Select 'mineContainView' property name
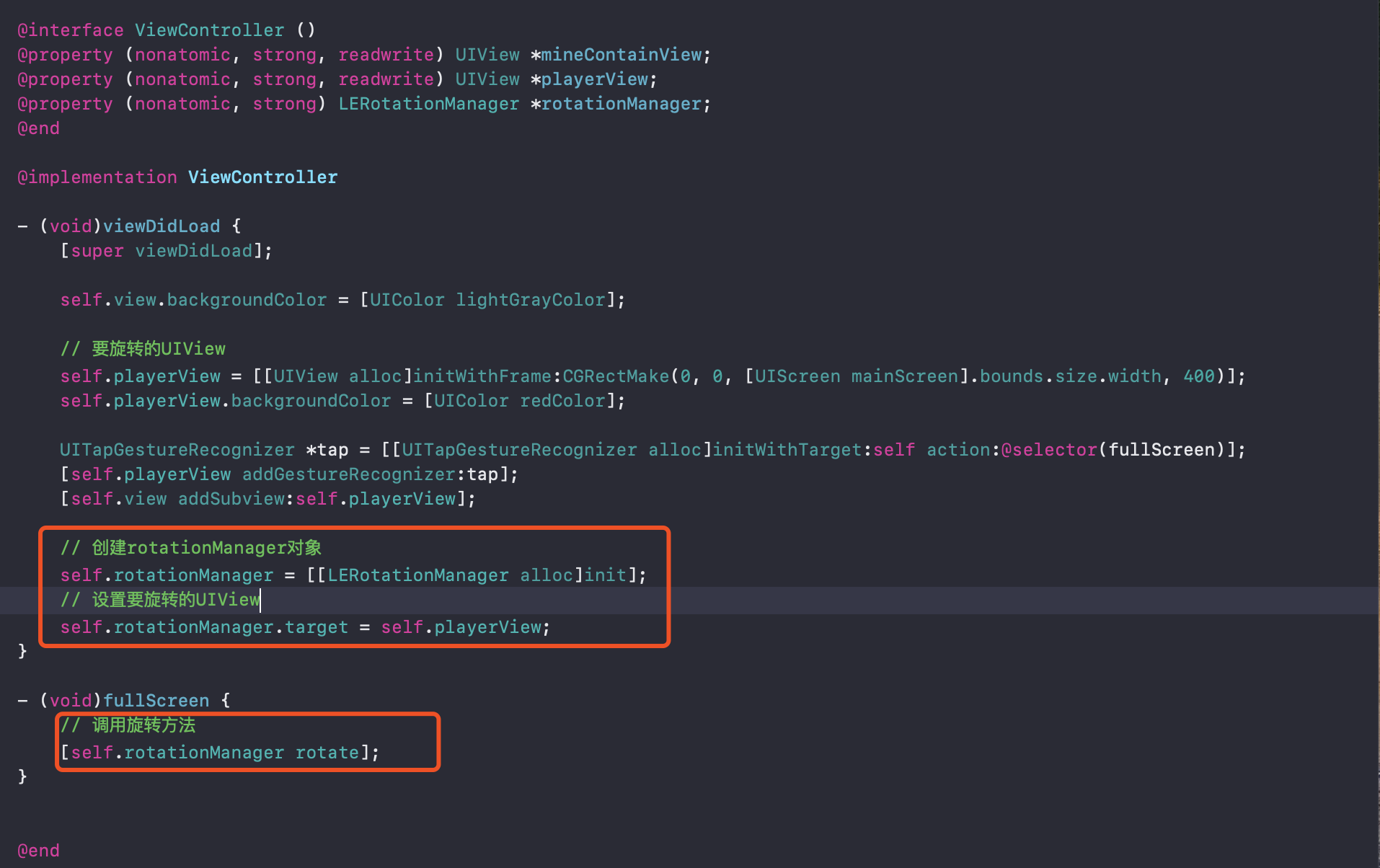 click(x=622, y=55)
